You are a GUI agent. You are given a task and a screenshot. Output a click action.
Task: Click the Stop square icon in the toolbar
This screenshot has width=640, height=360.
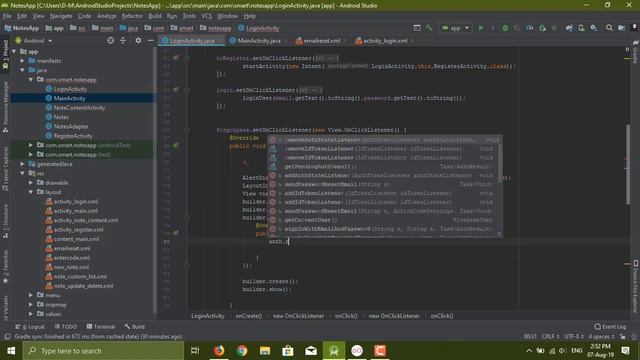click(x=554, y=28)
